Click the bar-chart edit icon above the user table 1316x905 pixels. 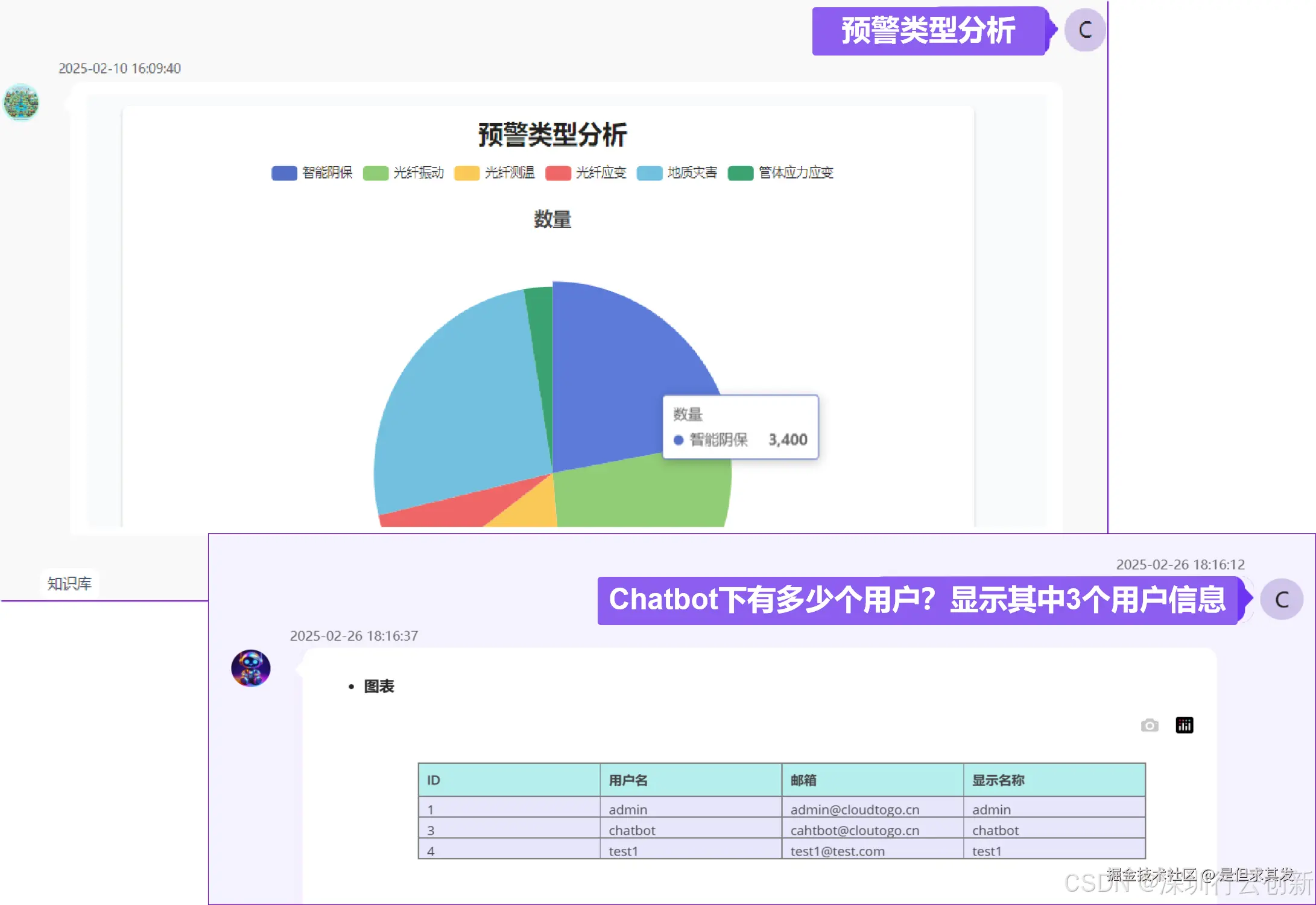(1184, 725)
